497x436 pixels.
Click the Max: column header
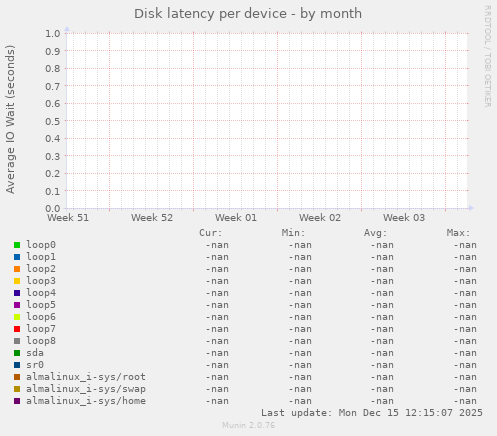[458, 233]
